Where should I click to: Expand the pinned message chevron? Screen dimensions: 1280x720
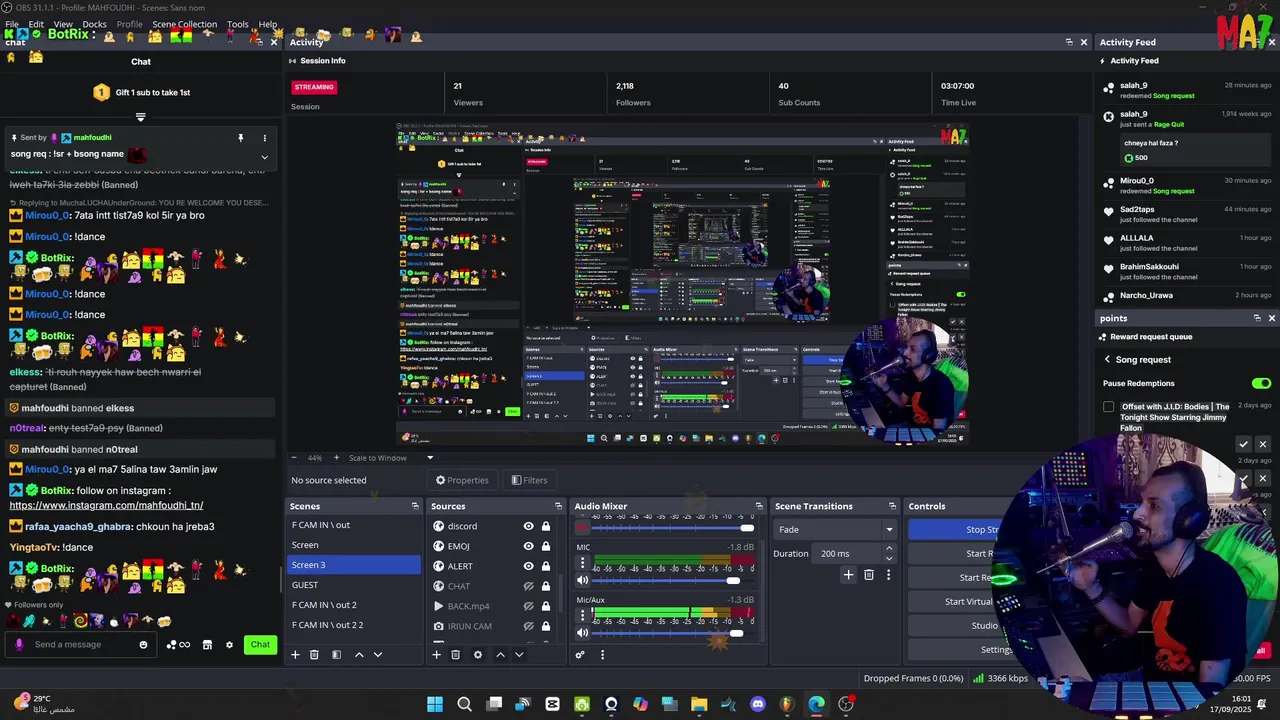pos(264,157)
